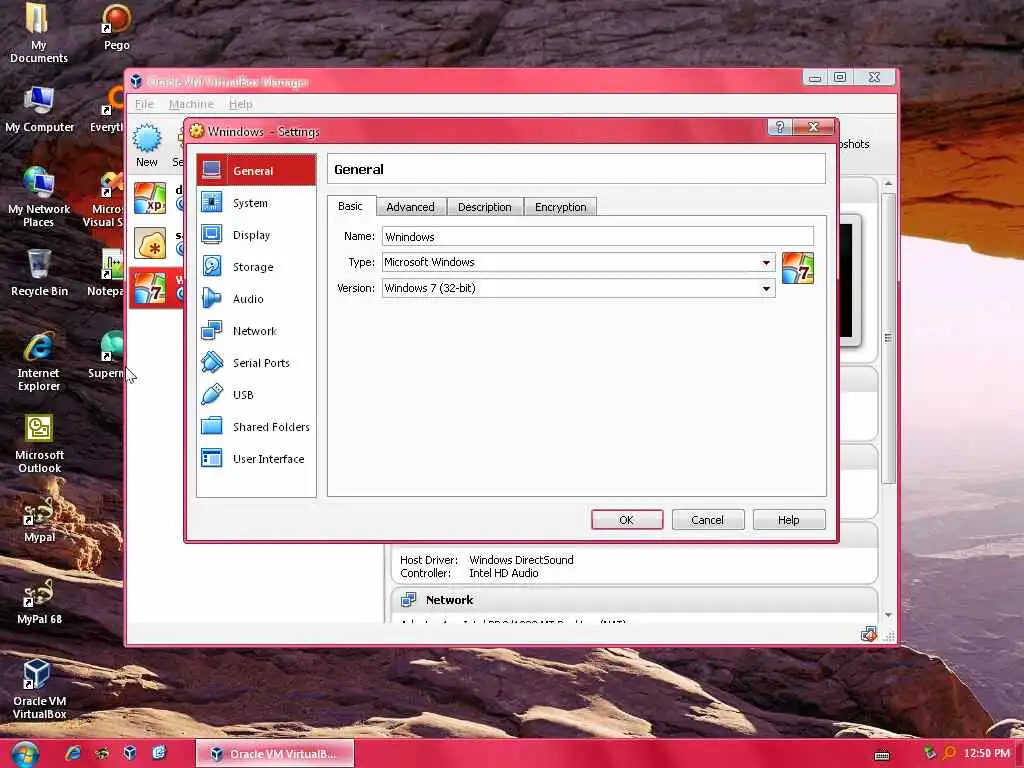Click the settings dialog help question icon
Image resolution: width=1024 pixels, height=768 pixels.
point(779,127)
